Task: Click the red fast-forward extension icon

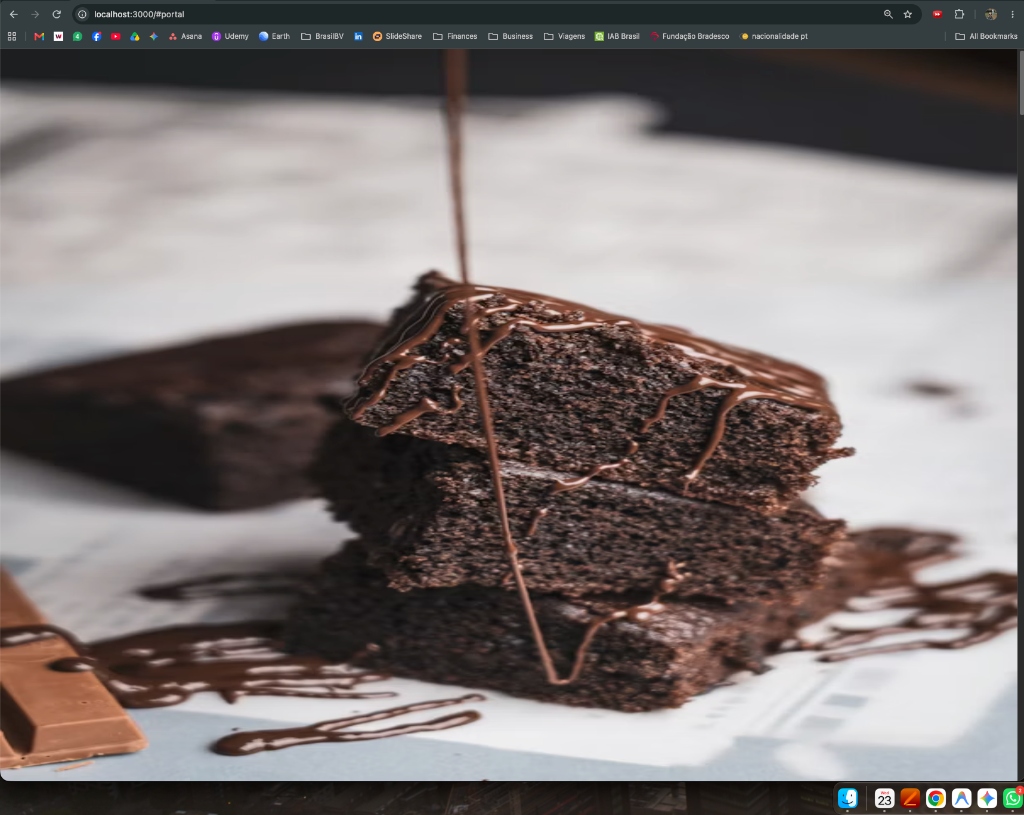Action: click(x=937, y=14)
